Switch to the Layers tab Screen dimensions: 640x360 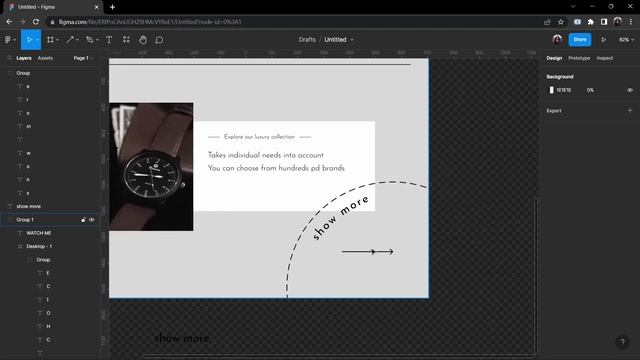click(x=24, y=58)
